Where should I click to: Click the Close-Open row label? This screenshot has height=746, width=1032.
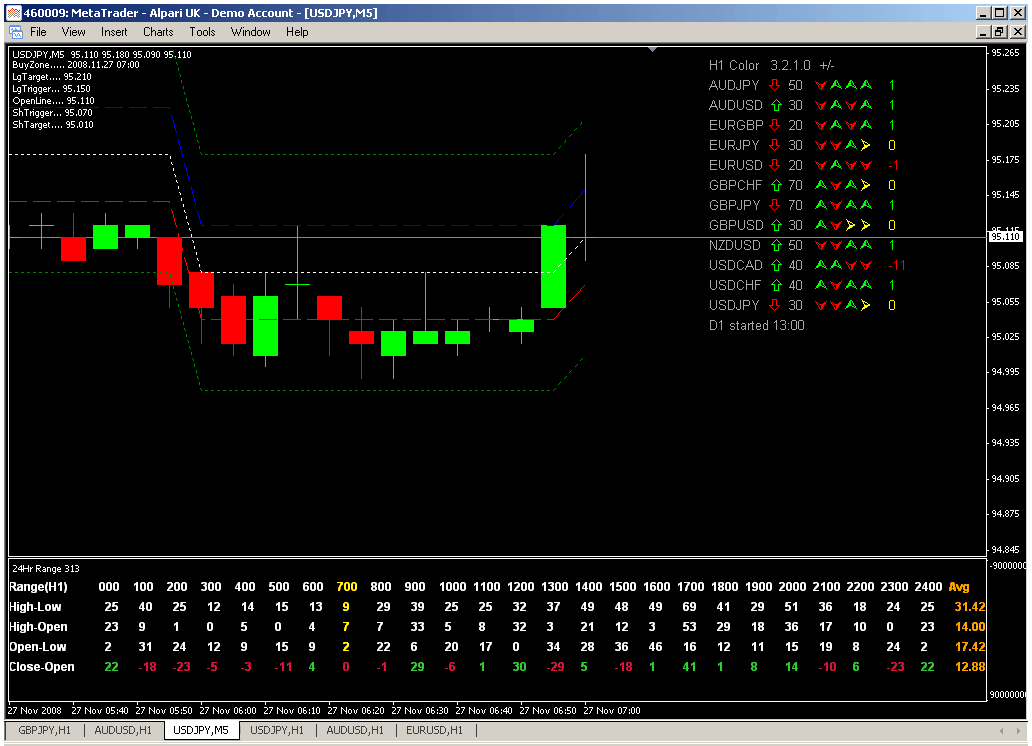pos(41,666)
